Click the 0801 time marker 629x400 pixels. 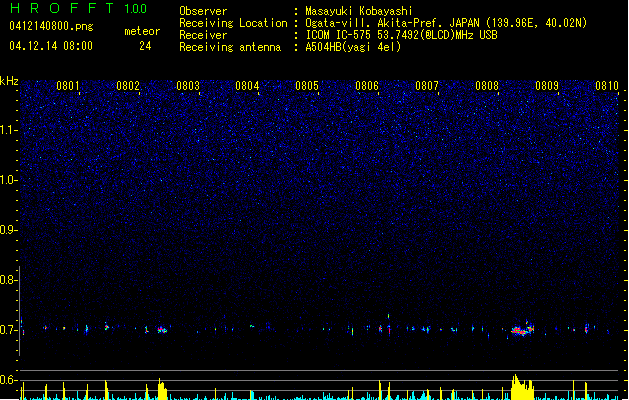[68, 86]
